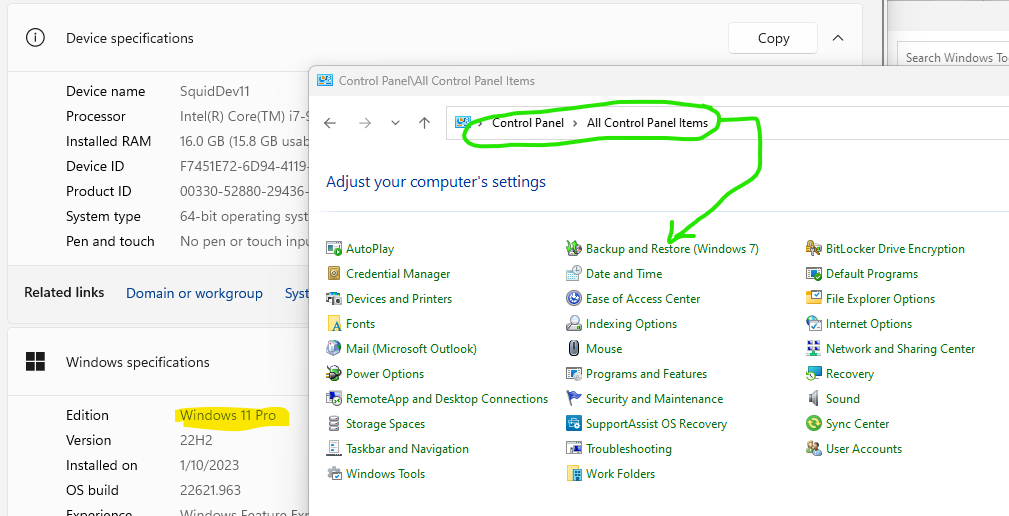Image resolution: width=1009 pixels, height=516 pixels.
Task: Select Control Panel in address bar
Action: (x=528, y=123)
